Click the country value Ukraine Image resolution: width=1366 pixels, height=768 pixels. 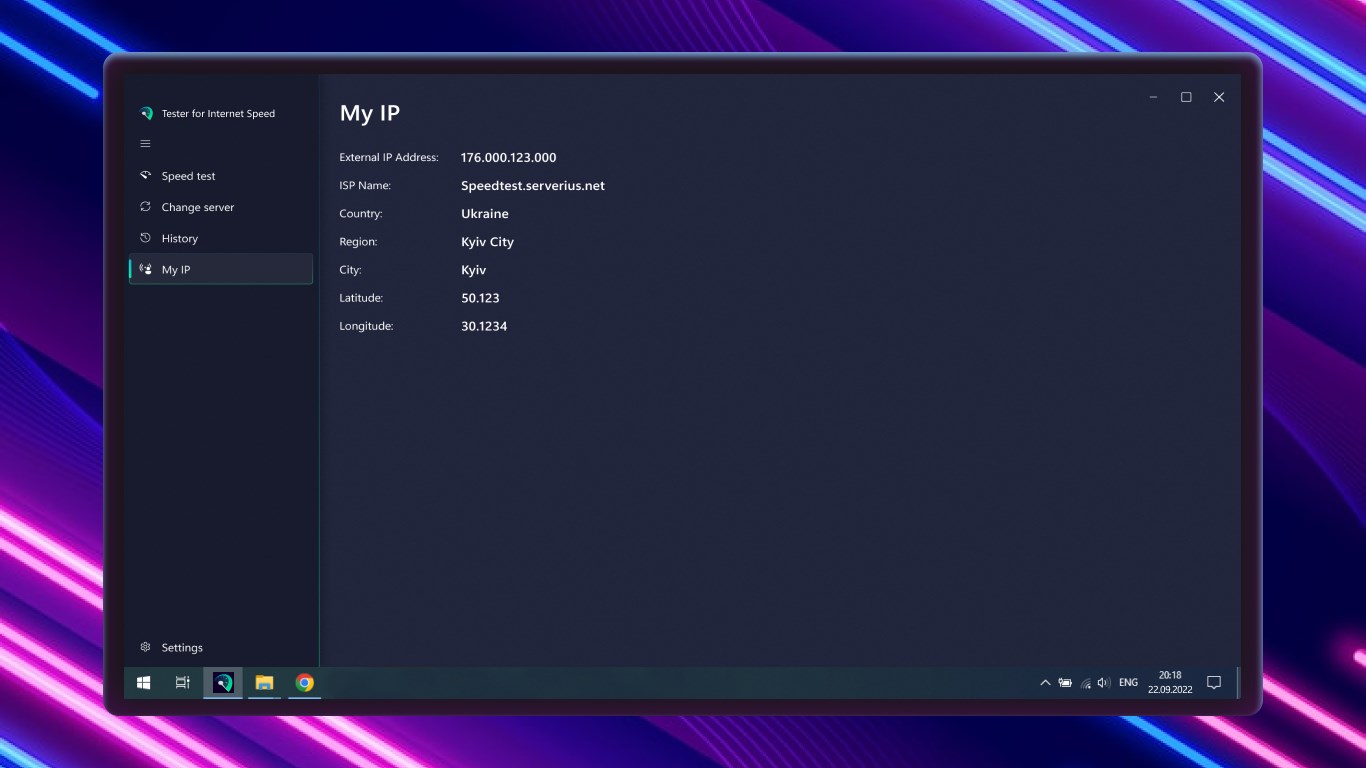(x=485, y=214)
